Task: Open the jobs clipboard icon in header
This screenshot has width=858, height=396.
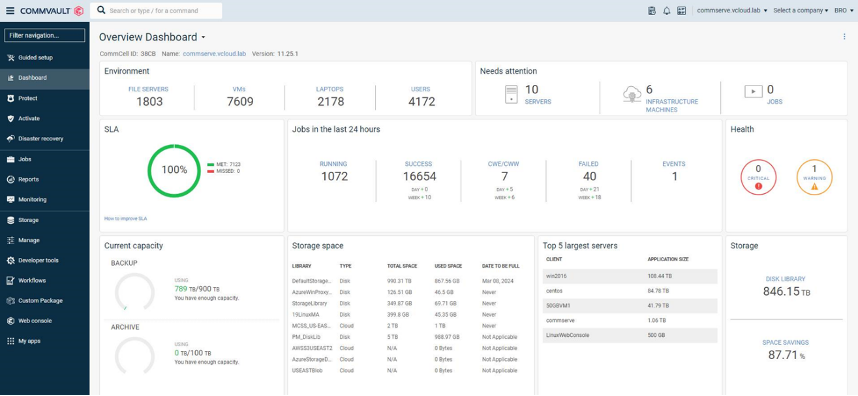Action: [x=652, y=10]
